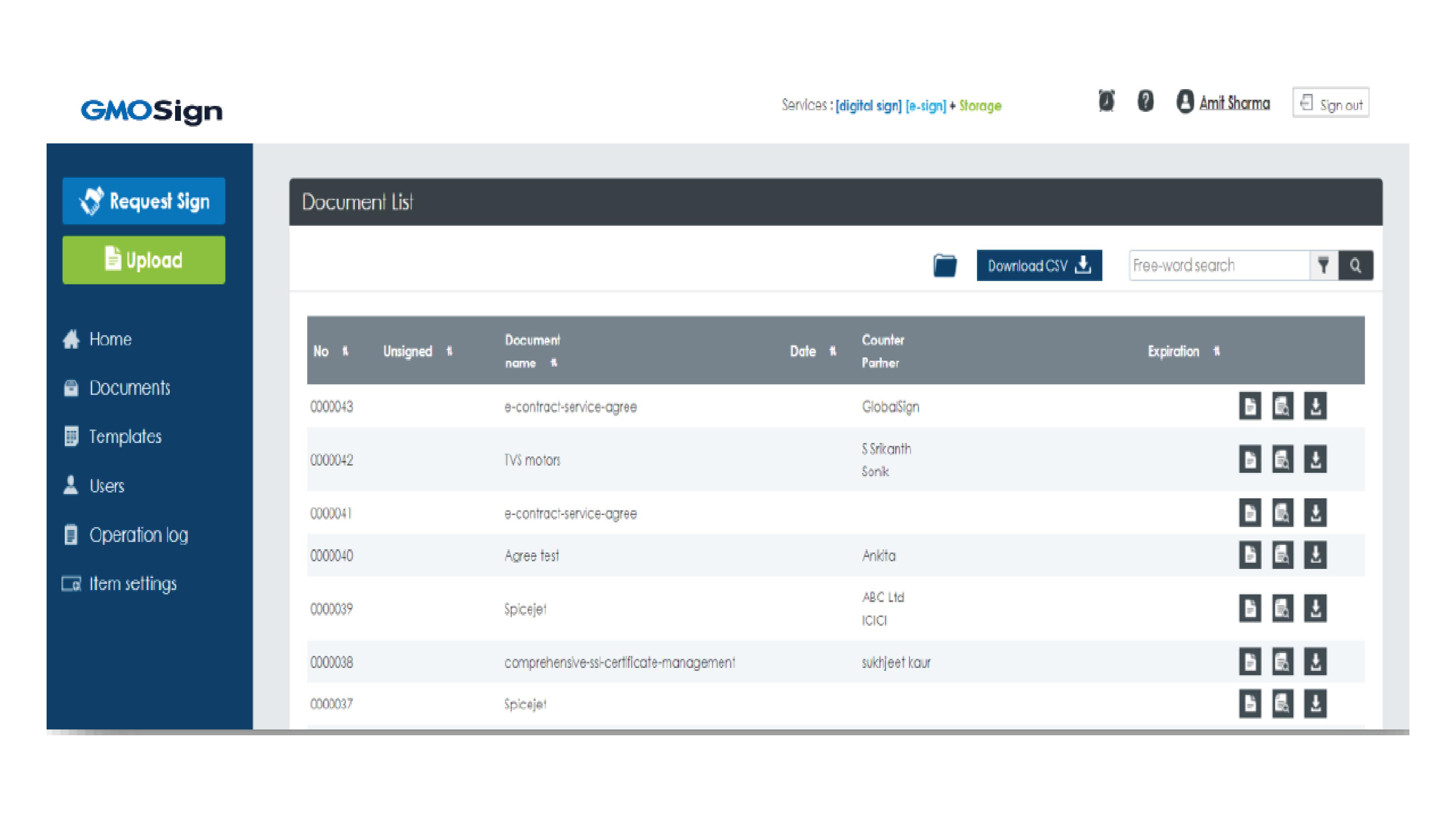
Task: Go to Operation log in sidebar
Action: coord(138,535)
